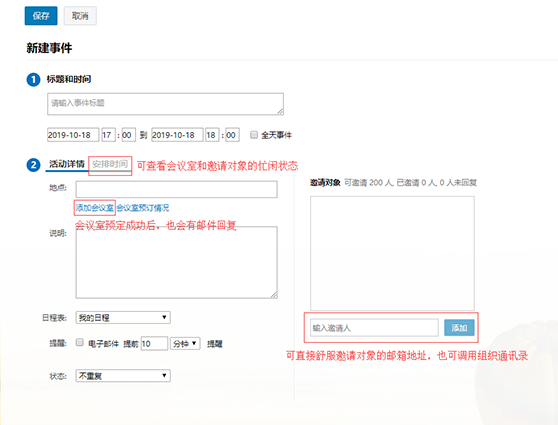Click the start hour box showing 17
This screenshot has height=425, width=558.
(108, 135)
